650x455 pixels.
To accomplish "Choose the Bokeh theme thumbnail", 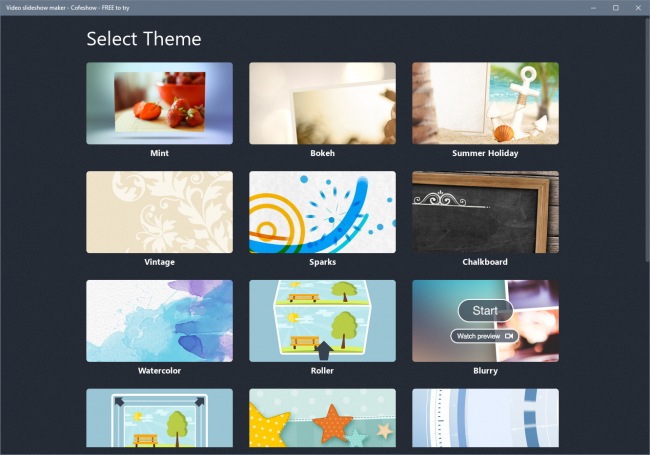I will tap(323, 103).
